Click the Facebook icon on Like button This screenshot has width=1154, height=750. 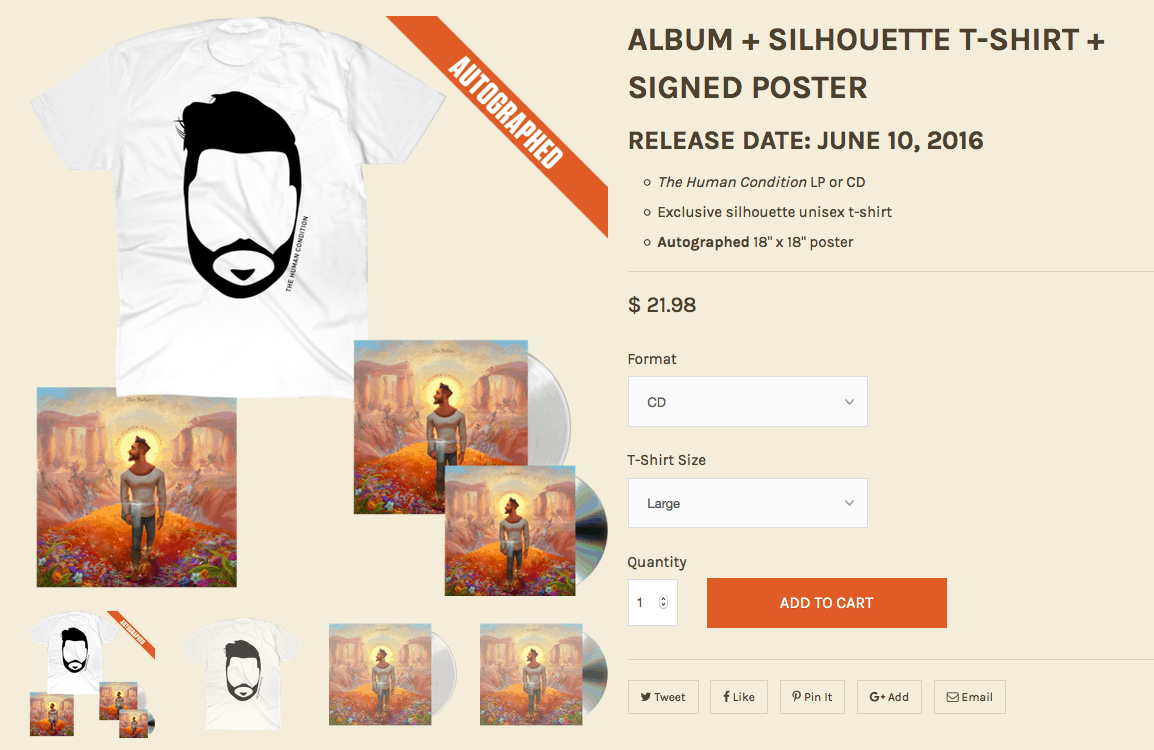726,696
